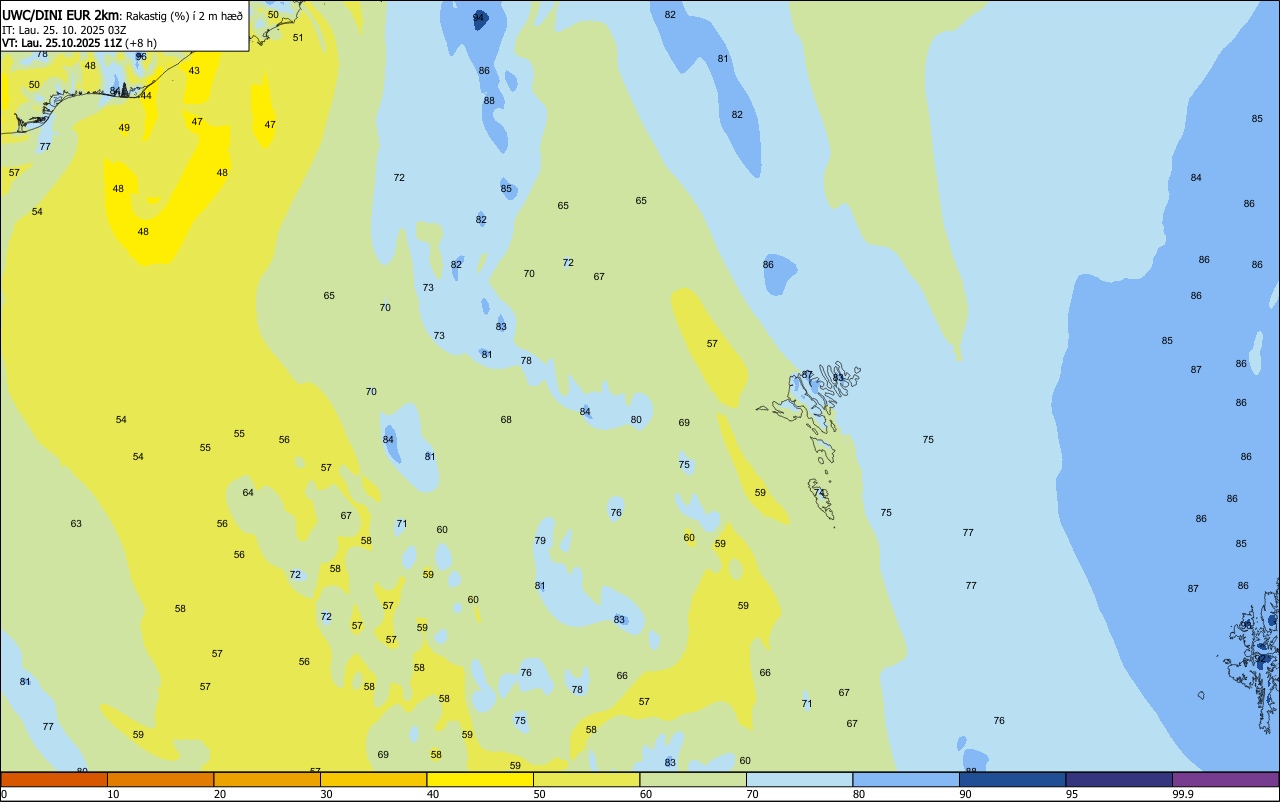Click the humidity value 79 on the map

click(540, 540)
